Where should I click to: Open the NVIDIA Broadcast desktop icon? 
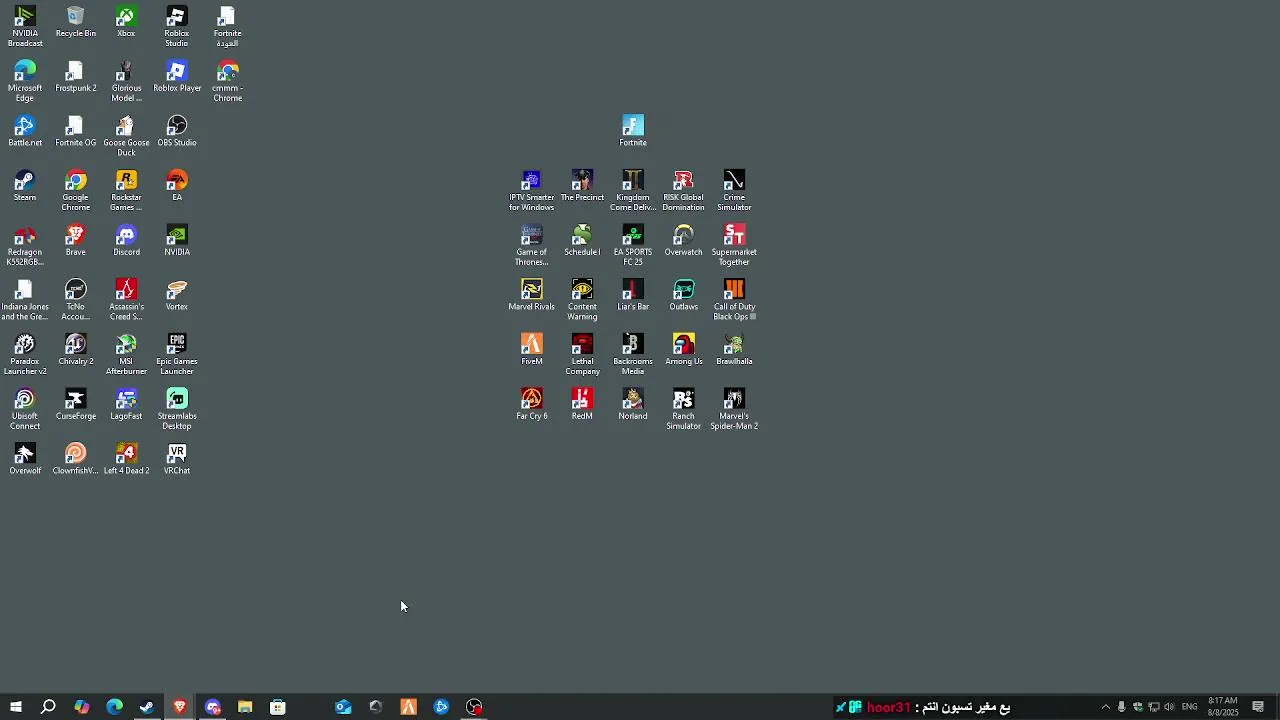pos(25,27)
